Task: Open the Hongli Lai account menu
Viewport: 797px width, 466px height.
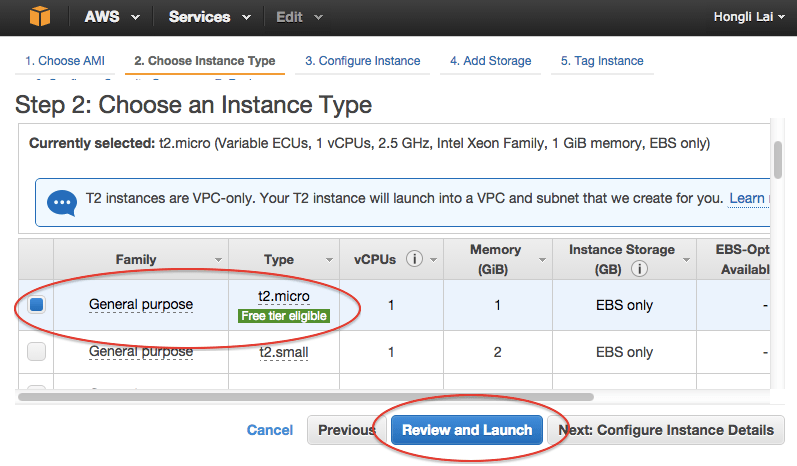Action: click(749, 17)
